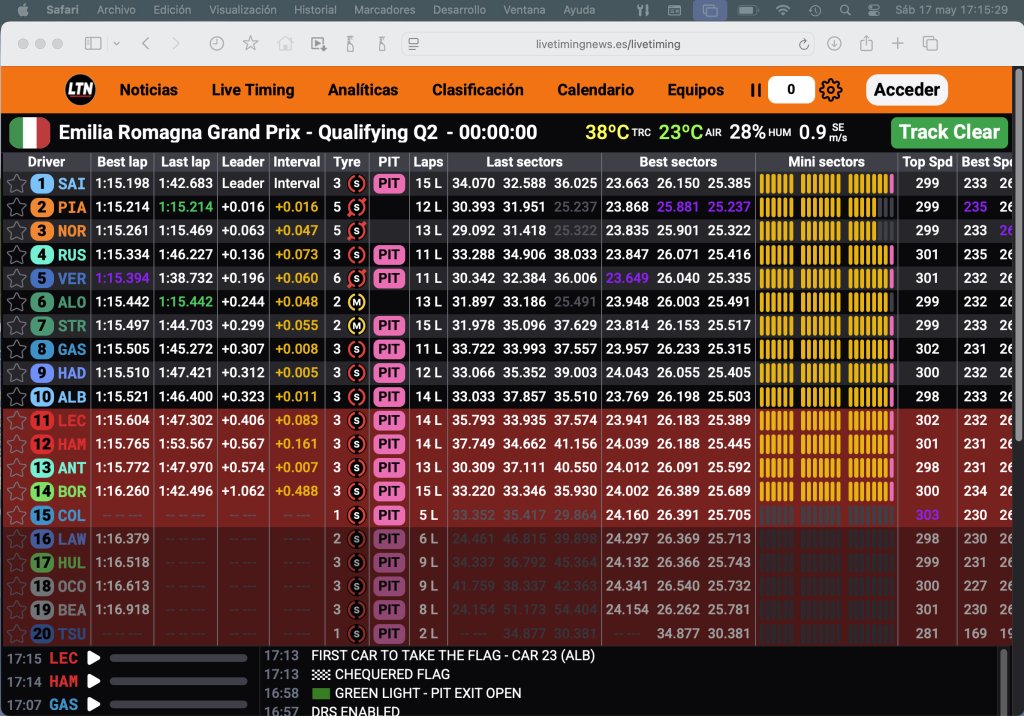Toggle Safari sidebar button

93,44
